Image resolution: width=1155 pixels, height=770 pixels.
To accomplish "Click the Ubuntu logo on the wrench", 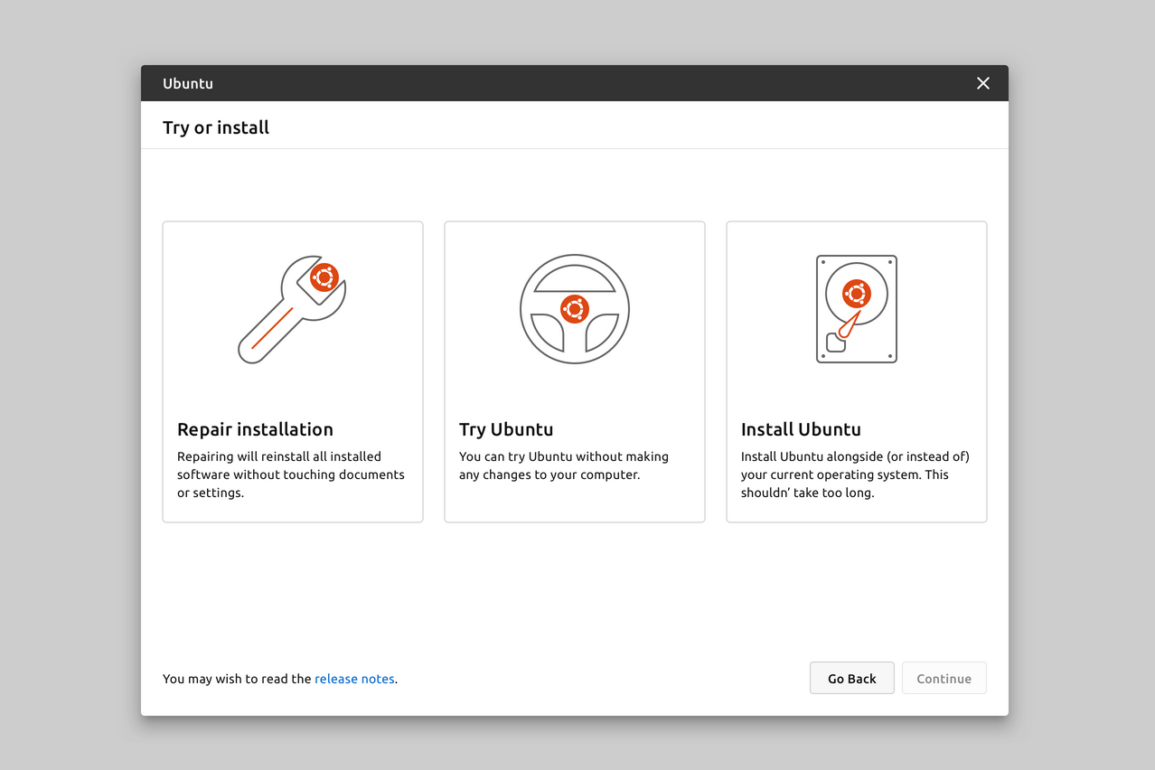I will pyautogui.click(x=324, y=277).
